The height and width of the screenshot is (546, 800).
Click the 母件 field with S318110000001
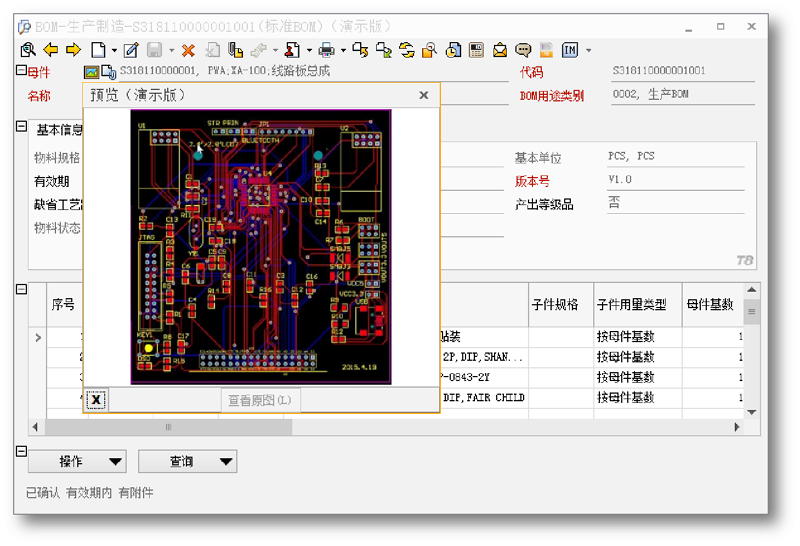pyautogui.click(x=314, y=71)
